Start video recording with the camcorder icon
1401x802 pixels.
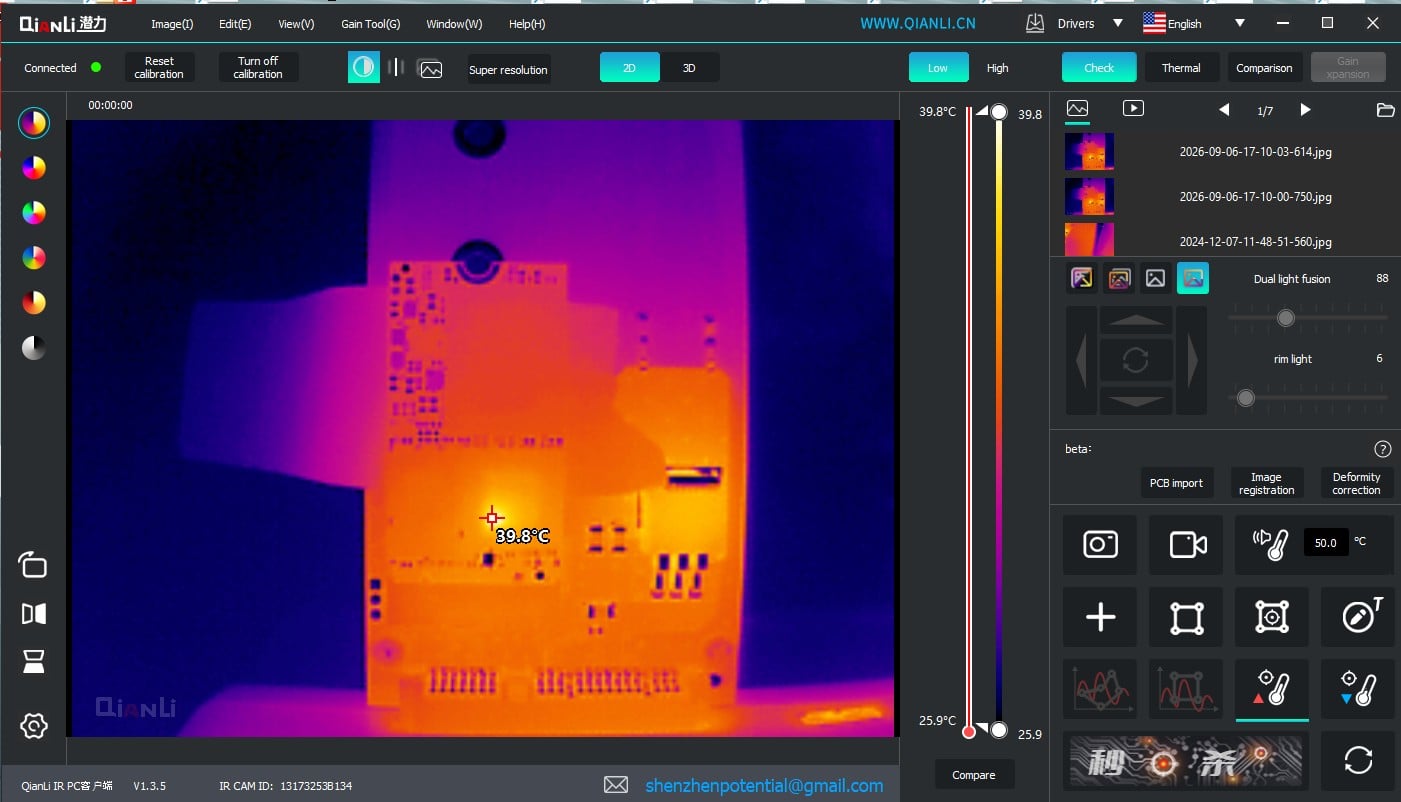[x=1187, y=545]
